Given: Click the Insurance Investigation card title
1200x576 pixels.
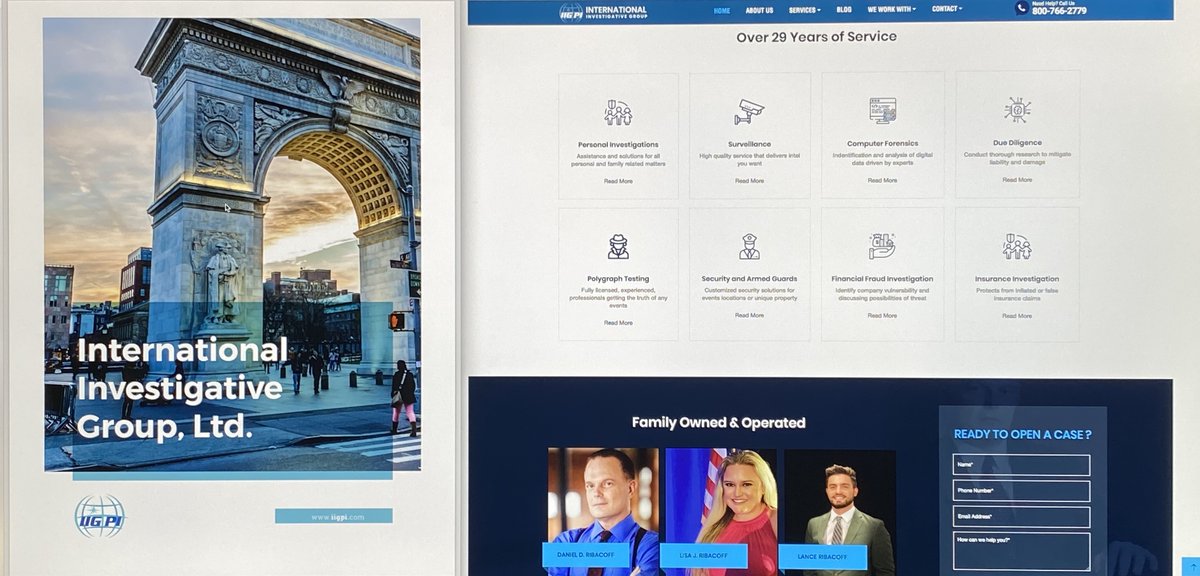Looking at the screenshot, I should (1017, 279).
